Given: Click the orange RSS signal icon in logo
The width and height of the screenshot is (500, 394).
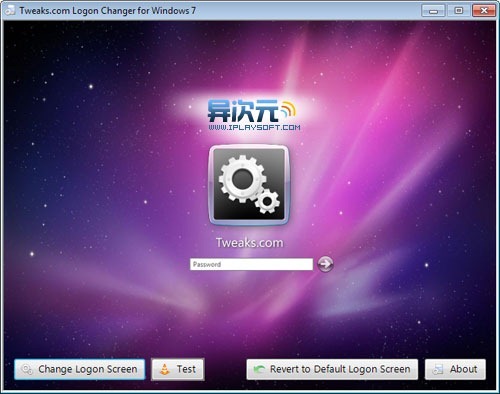Looking at the screenshot, I should pyautogui.click(x=288, y=108).
